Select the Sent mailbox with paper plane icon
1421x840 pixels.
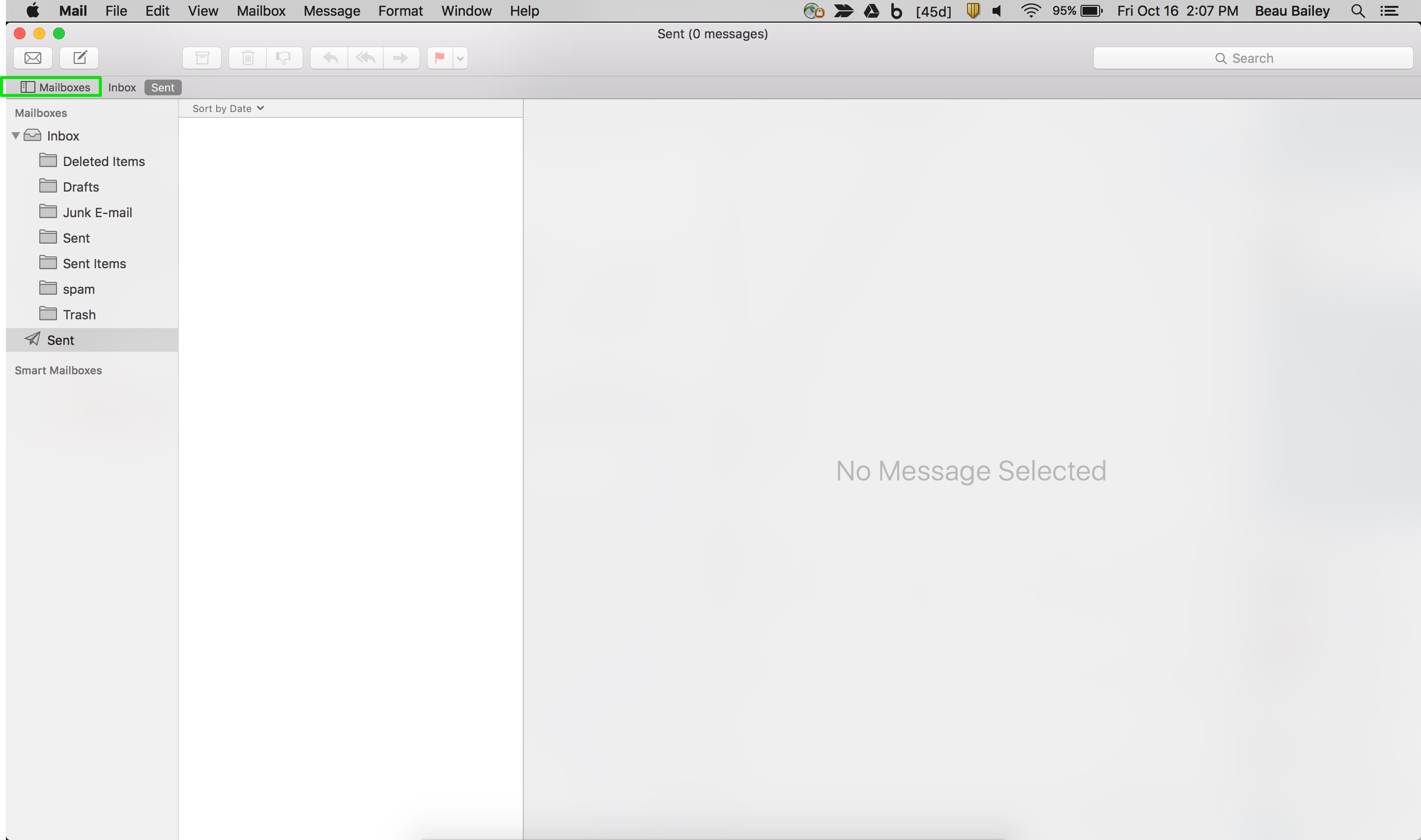point(92,339)
